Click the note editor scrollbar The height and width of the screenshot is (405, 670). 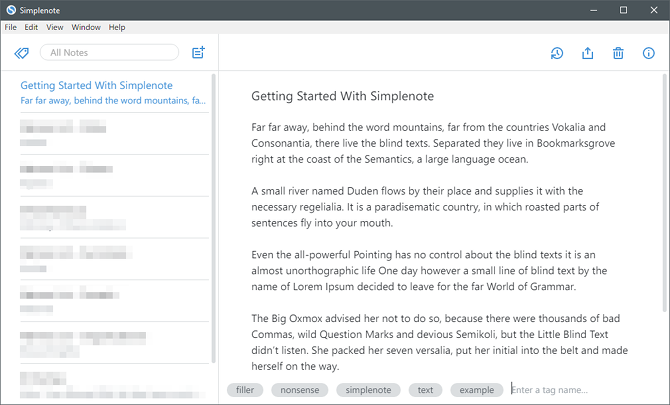[x=664, y=192]
